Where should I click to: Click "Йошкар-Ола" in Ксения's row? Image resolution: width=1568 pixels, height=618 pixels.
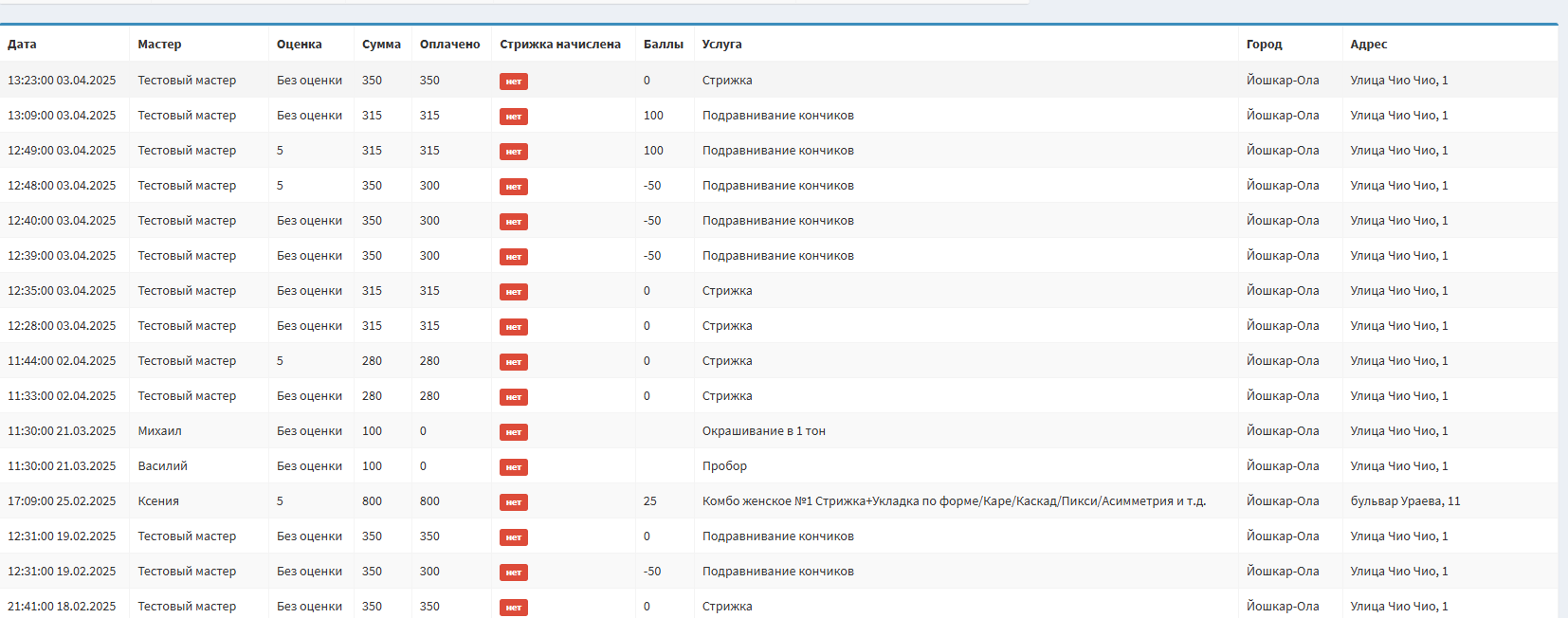click(x=1283, y=501)
